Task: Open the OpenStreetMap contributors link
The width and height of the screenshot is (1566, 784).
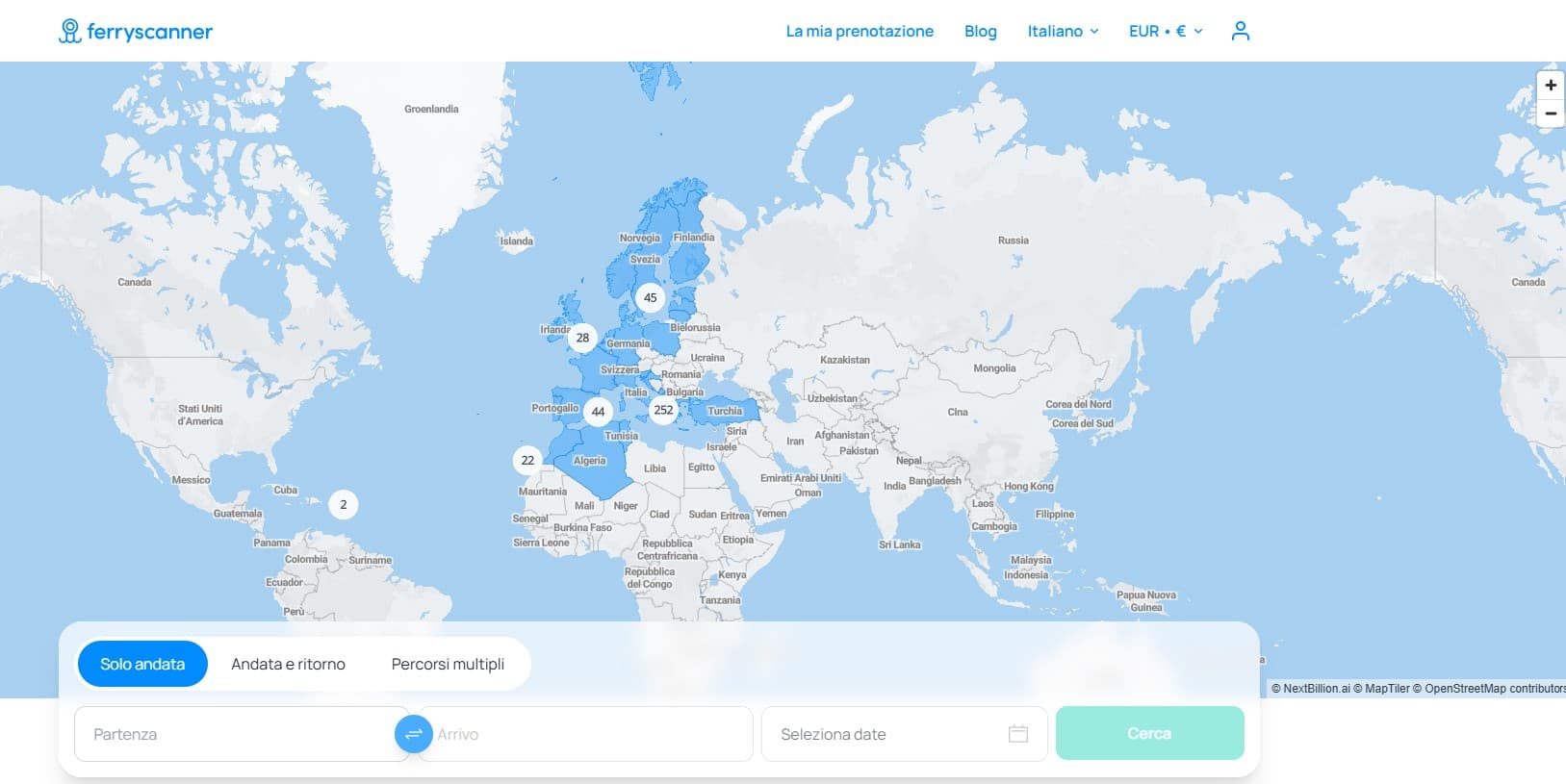Action: [1494, 689]
